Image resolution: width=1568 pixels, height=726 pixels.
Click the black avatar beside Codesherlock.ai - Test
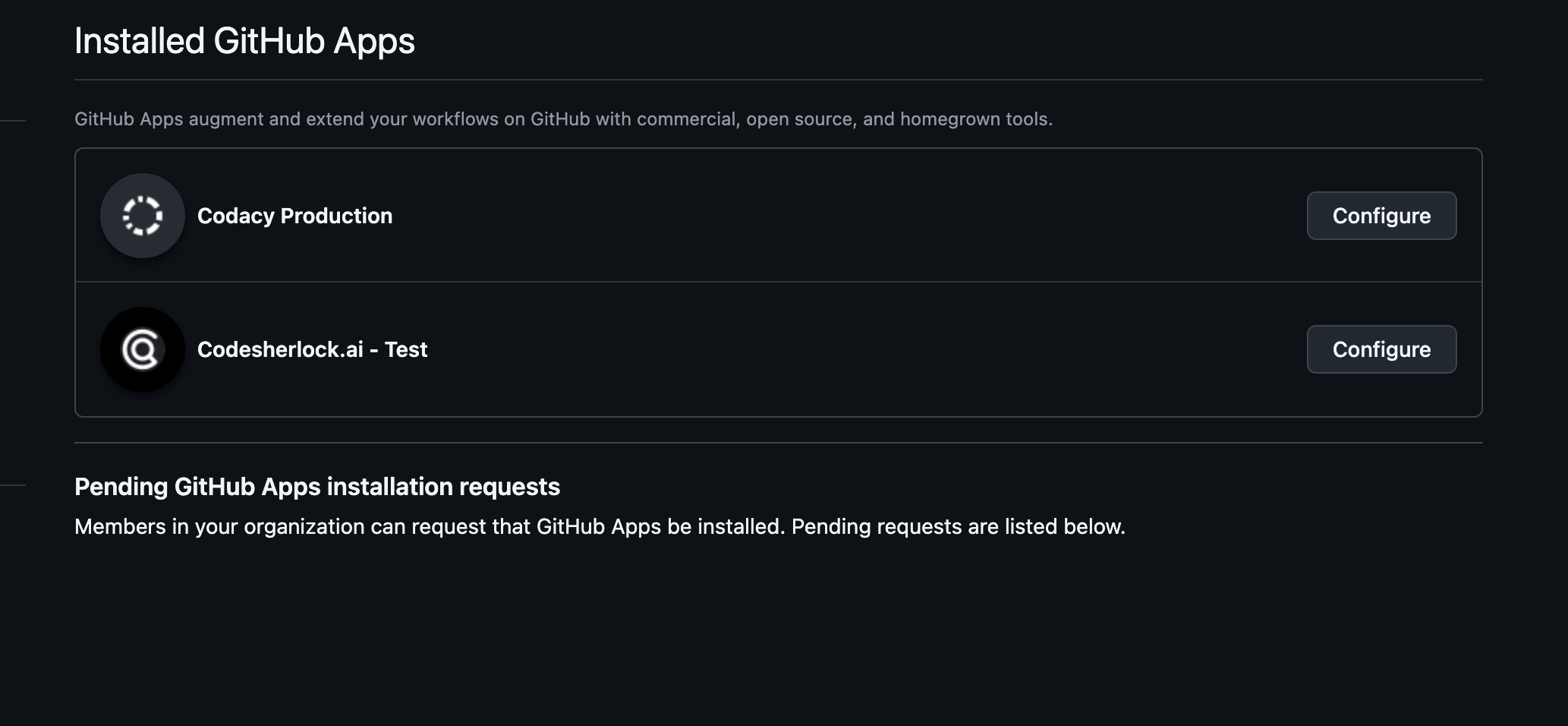point(142,349)
